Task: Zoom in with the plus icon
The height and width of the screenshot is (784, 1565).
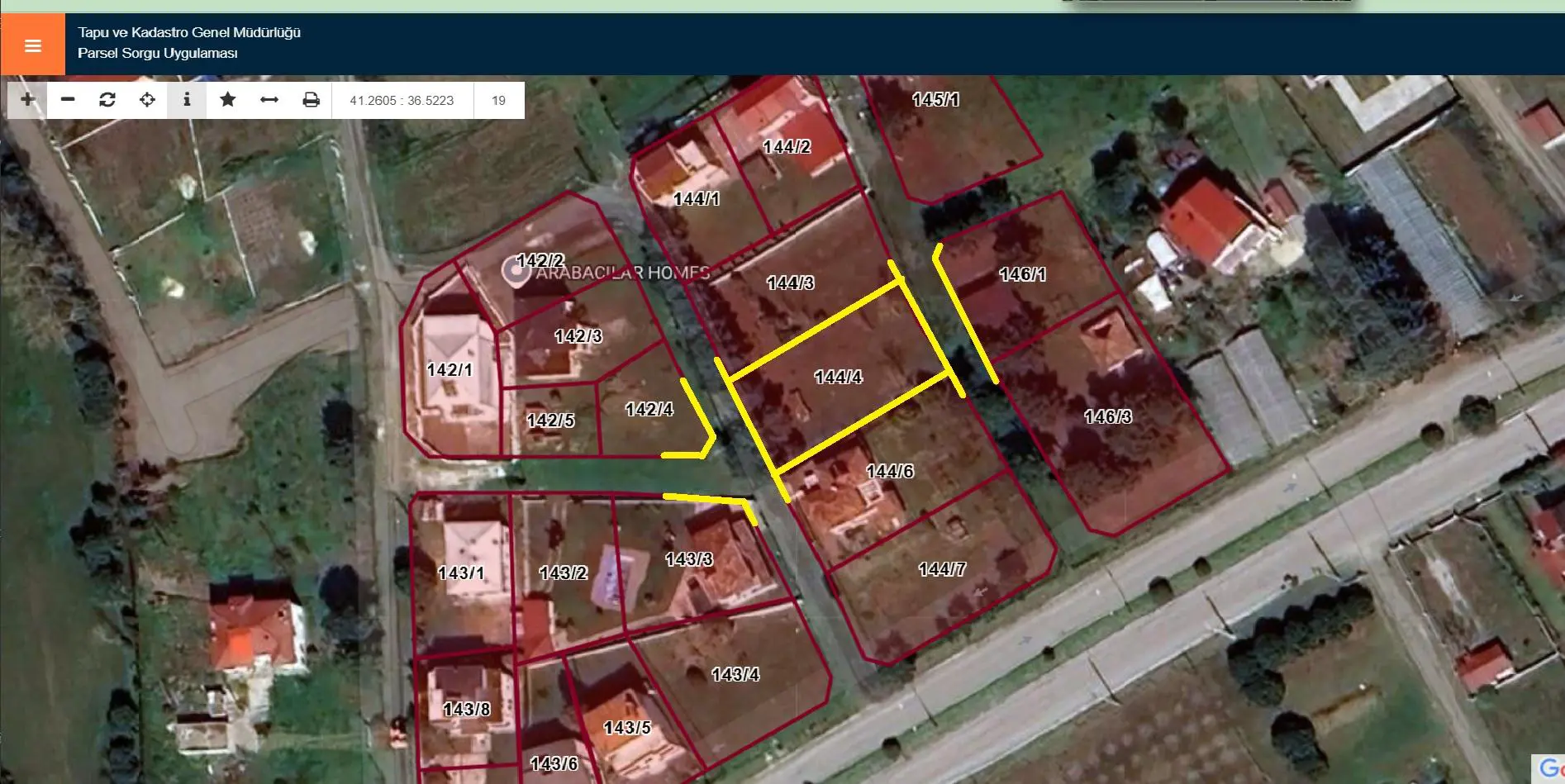Action: pyautogui.click(x=28, y=100)
